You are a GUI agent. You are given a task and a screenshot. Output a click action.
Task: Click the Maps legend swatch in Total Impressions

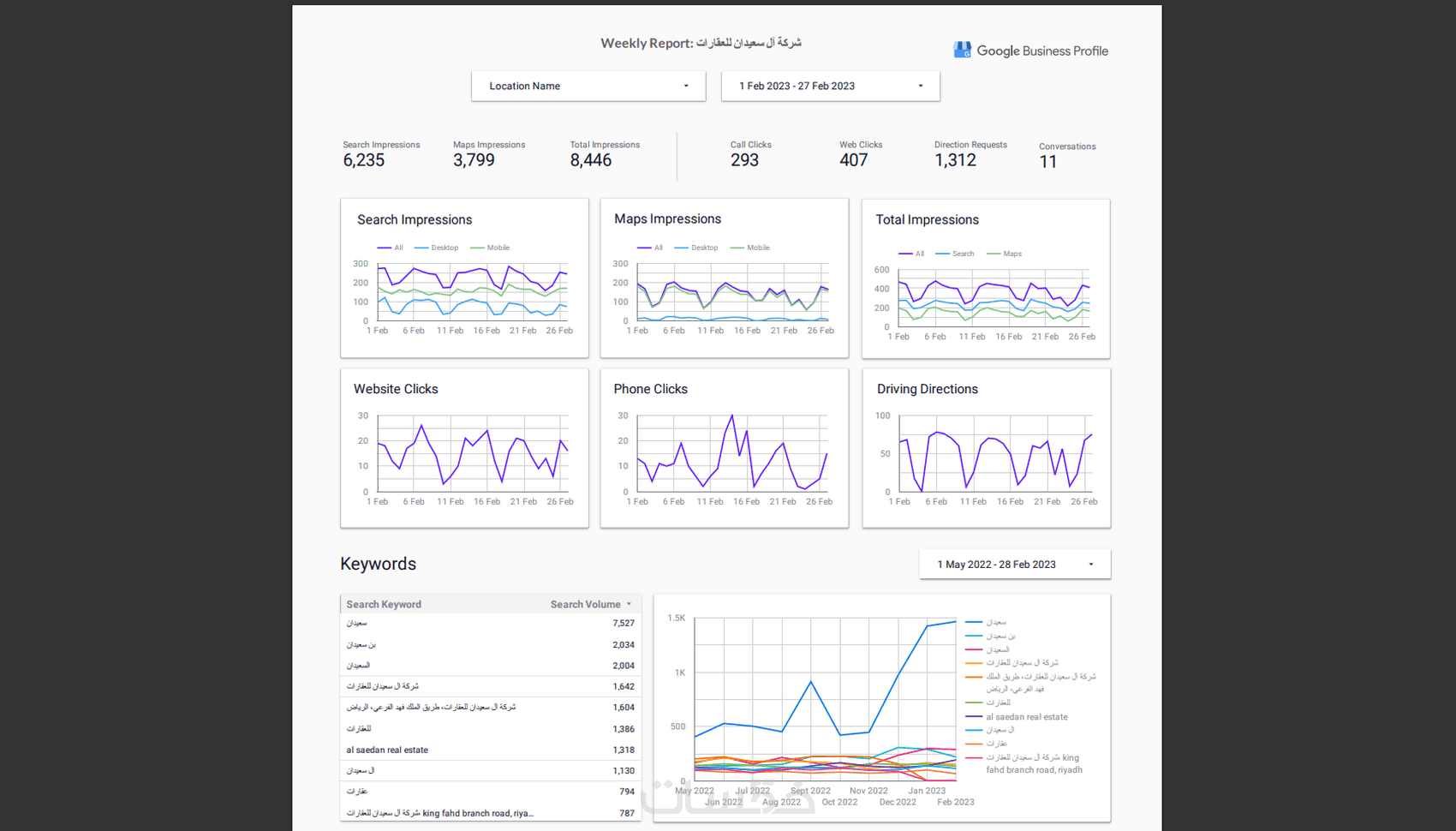pyautogui.click(x=994, y=254)
